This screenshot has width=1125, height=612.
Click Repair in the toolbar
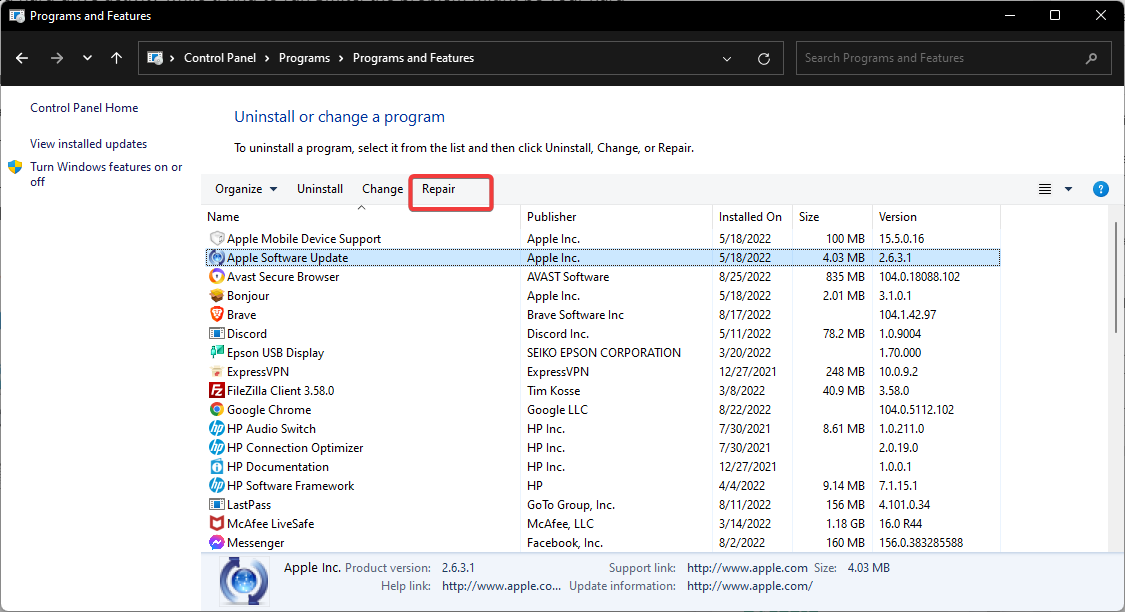click(x=439, y=189)
